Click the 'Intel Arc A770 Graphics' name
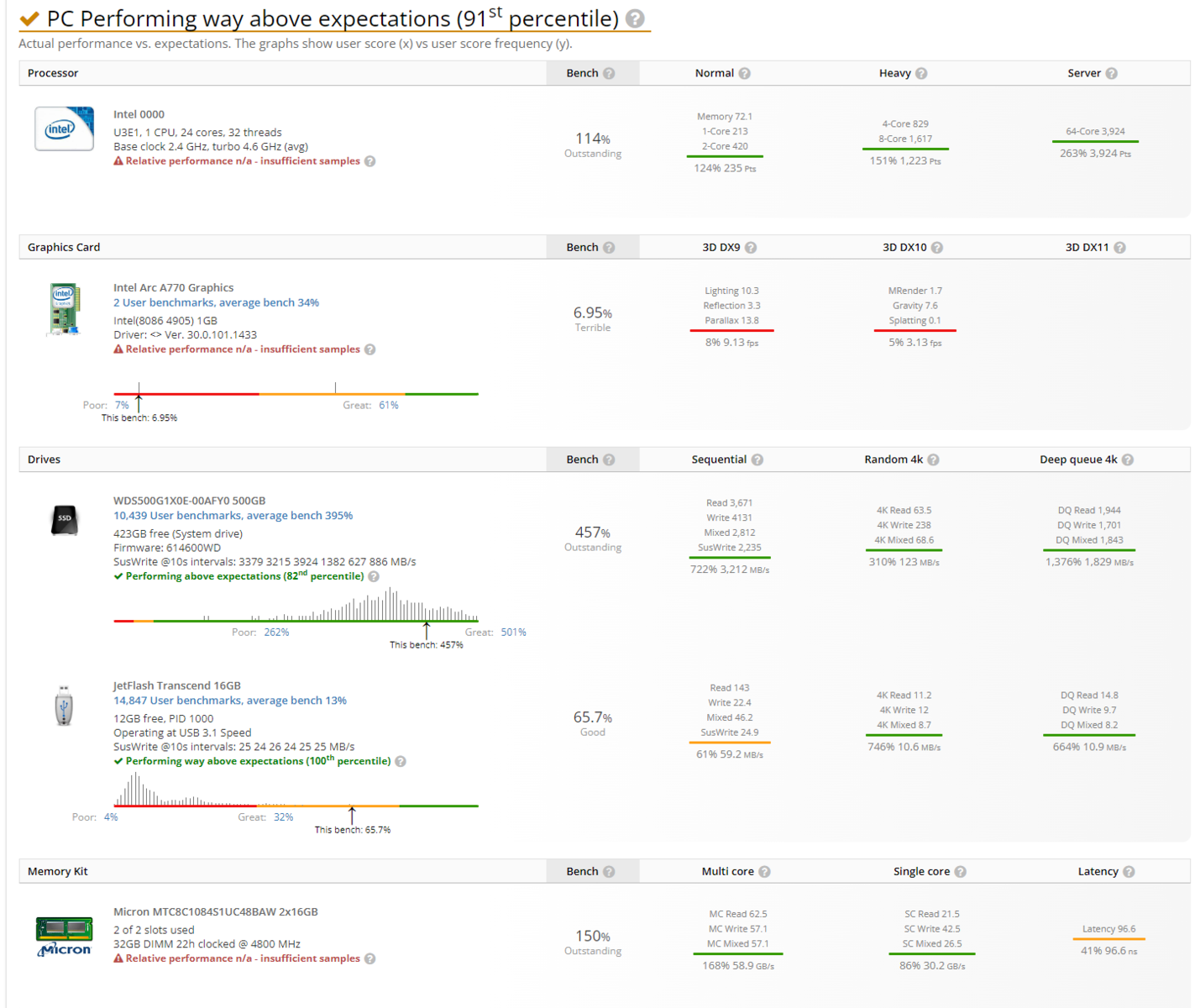The height and width of the screenshot is (1008, 1200). pos(174,287)
